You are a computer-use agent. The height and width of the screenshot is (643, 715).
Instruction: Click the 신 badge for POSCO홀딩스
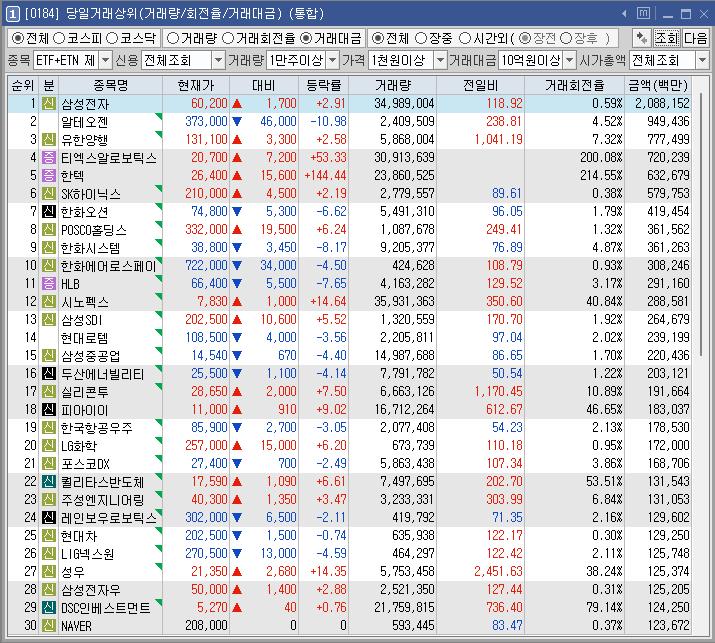pos(49,229)
